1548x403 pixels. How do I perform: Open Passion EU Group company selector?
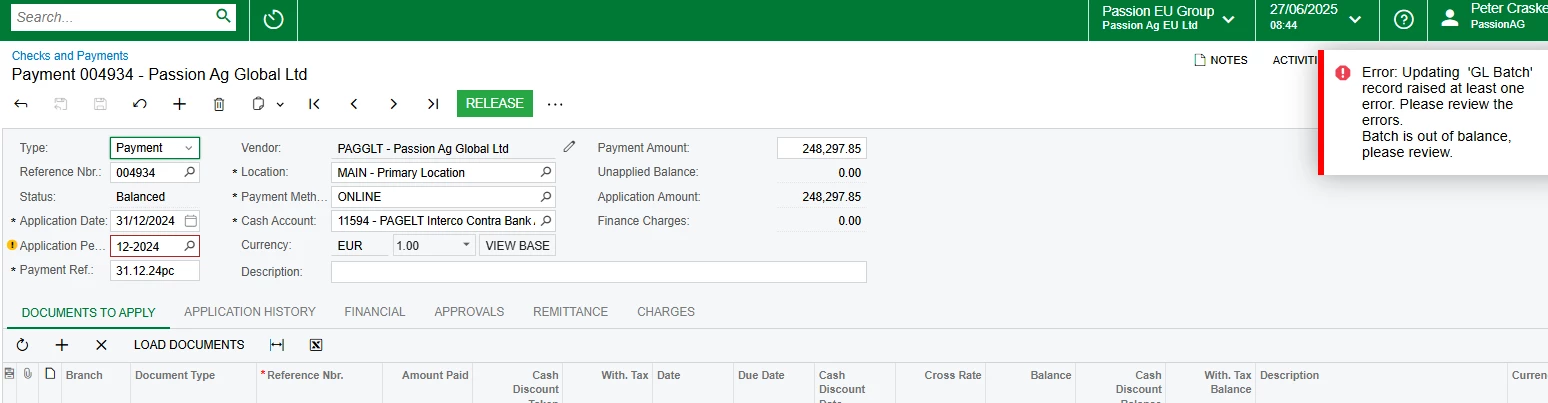coord(1168,18)
